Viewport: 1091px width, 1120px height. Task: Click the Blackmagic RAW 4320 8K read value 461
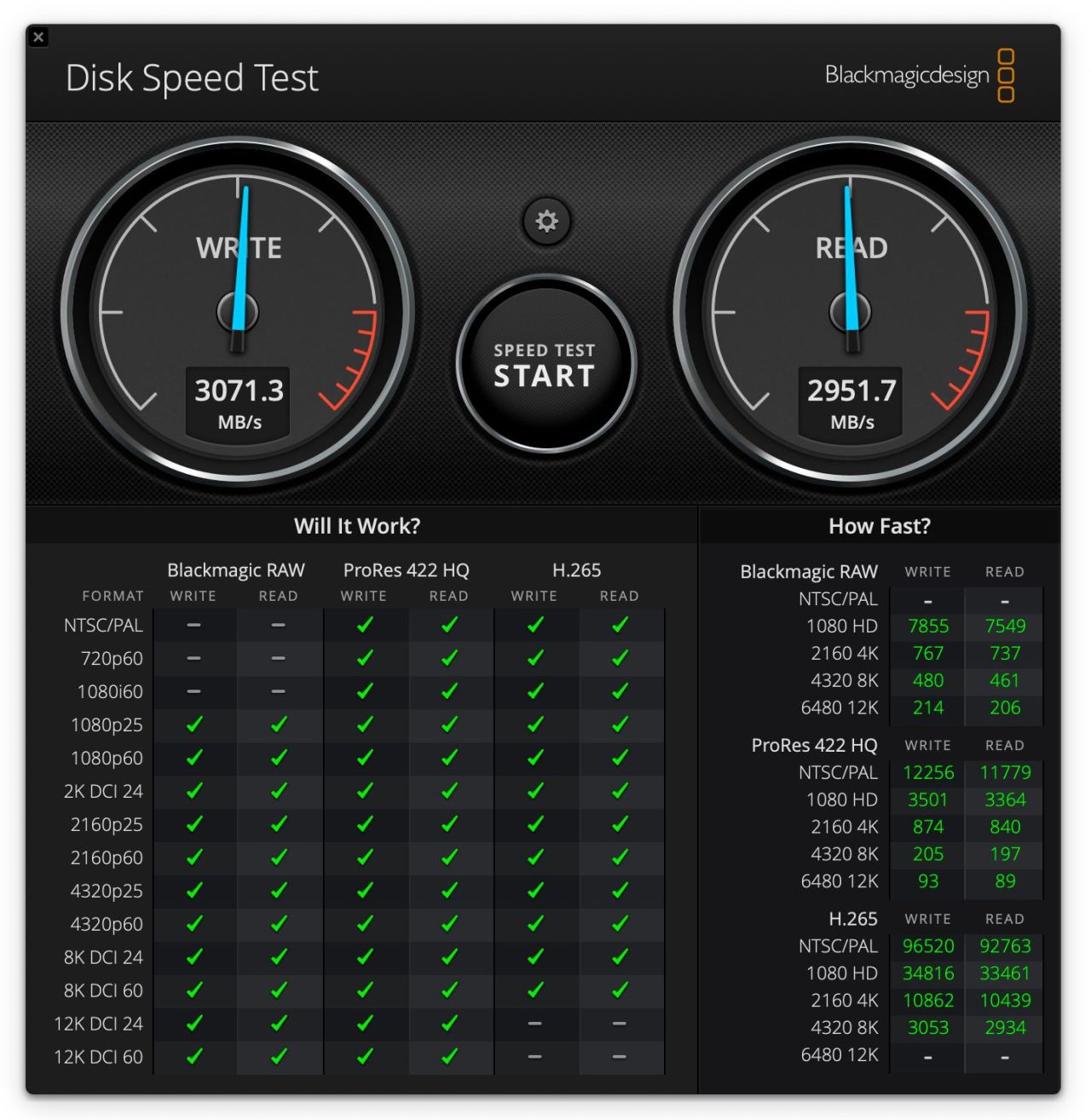1005,681
